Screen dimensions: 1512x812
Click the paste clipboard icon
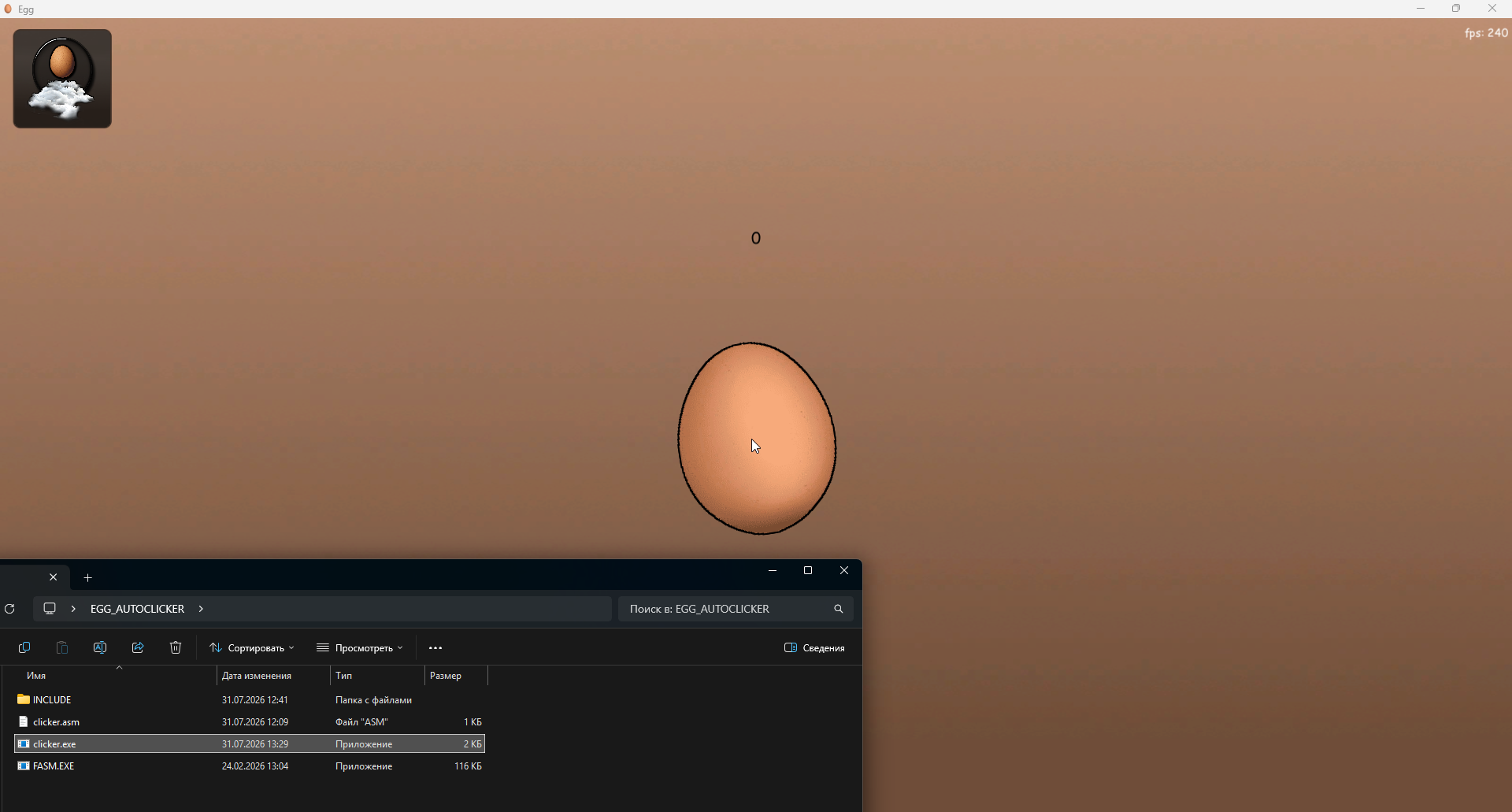(62, 647)
